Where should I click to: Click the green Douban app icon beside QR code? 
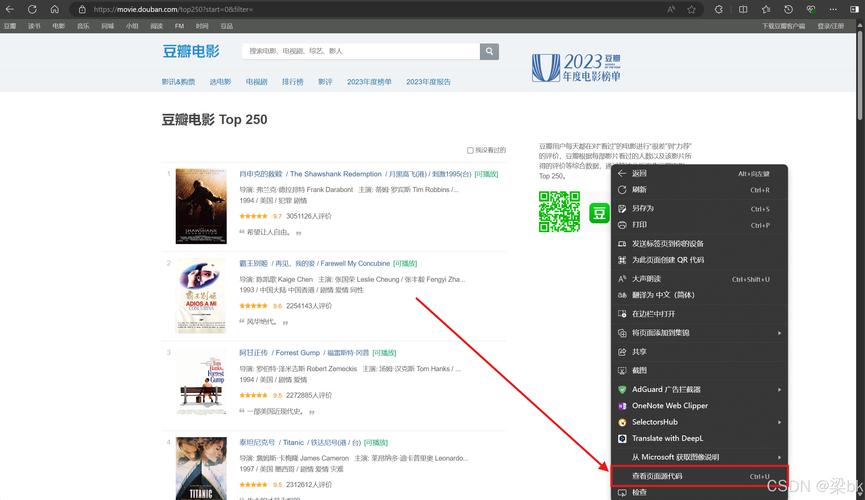point(599,212)
